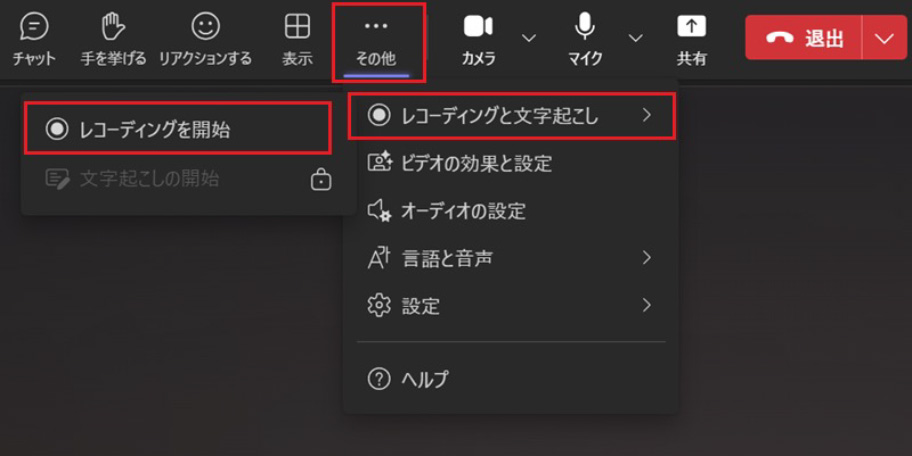Viewport: 912px width, 456px height.
Task: Open the レコーディングと文字起こし submenu
Action: (x=511, y=116)
